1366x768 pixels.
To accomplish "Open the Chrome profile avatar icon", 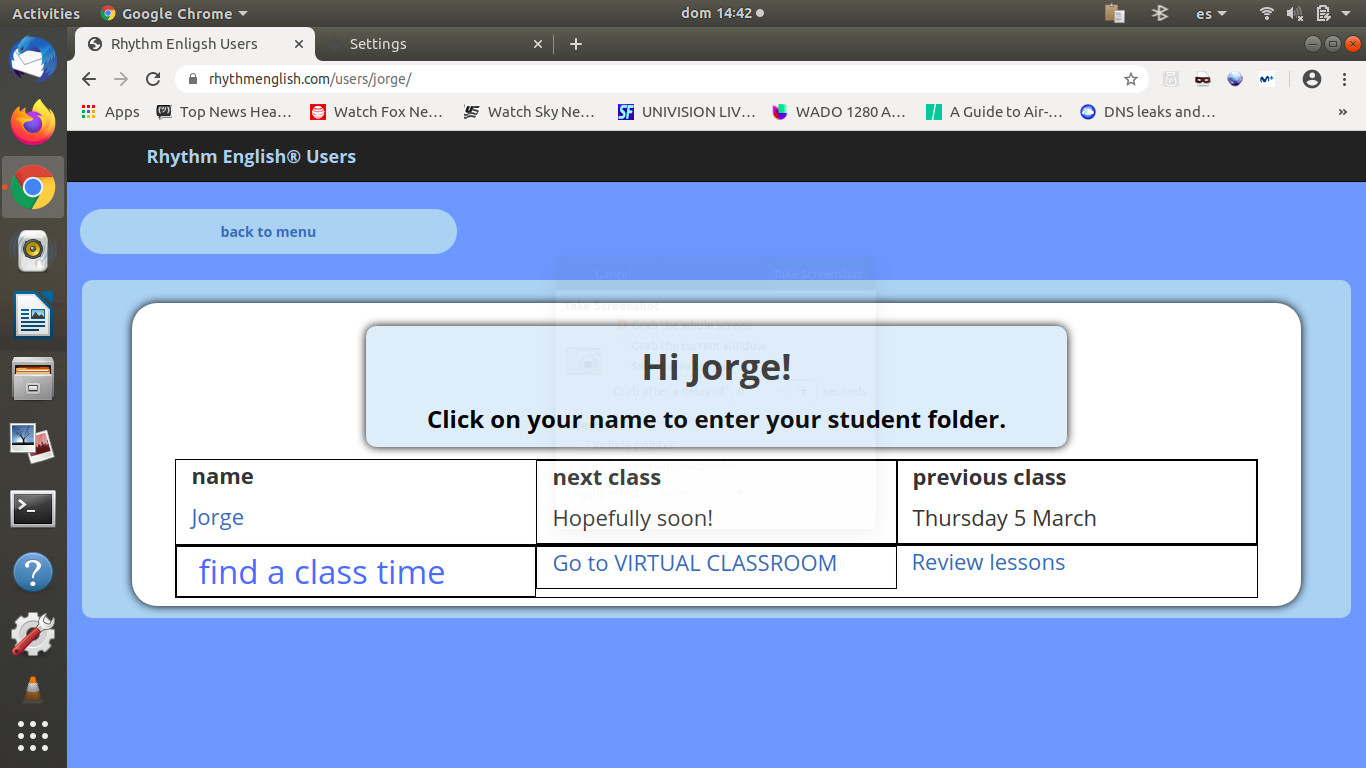I will pos(1312,79).
